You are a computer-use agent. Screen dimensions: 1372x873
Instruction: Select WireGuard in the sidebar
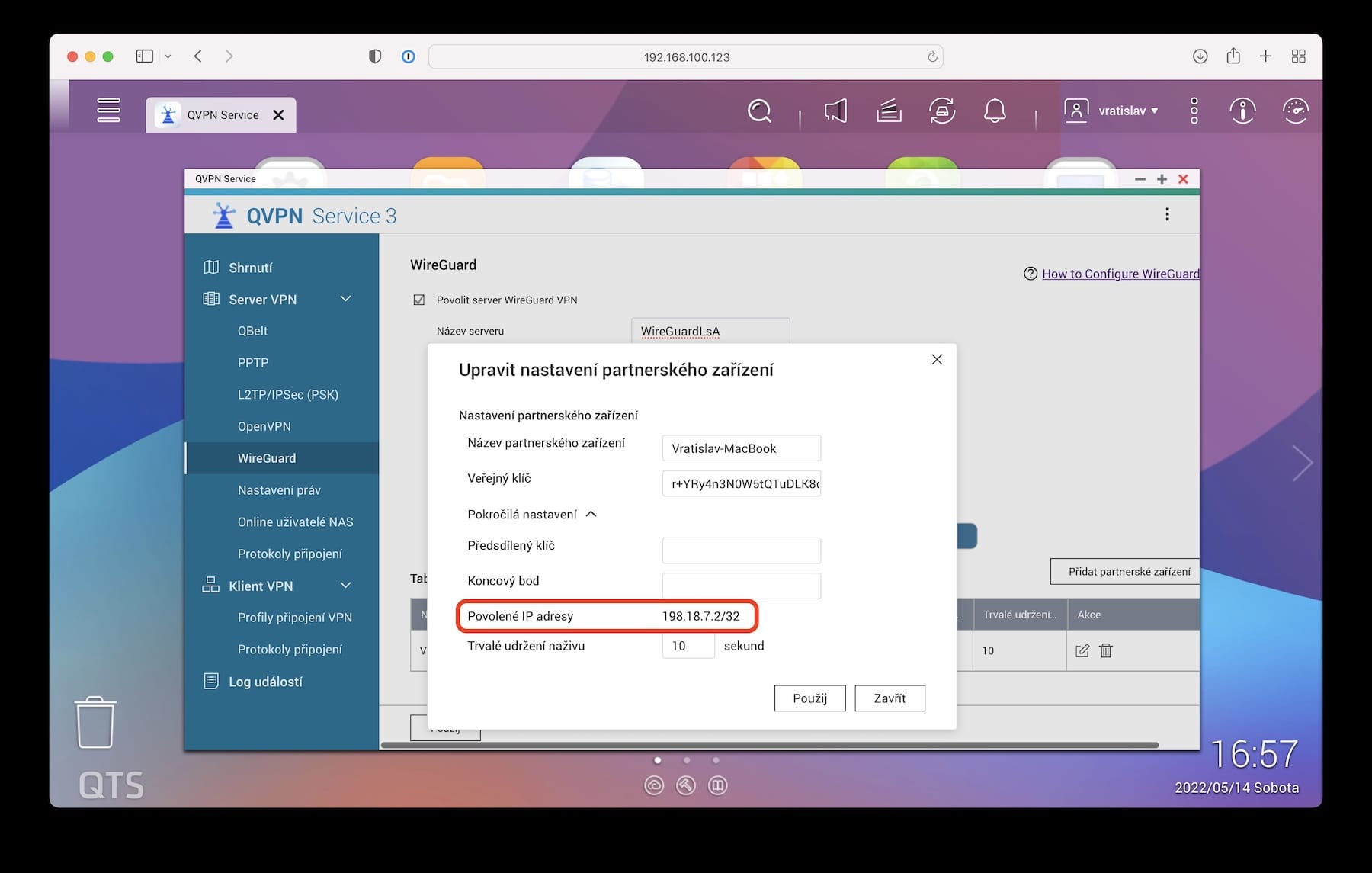282,458
